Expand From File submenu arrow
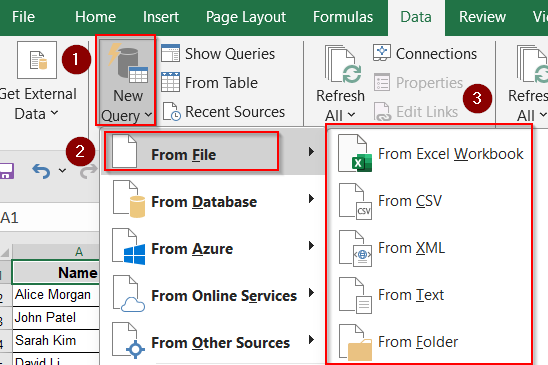 [311, 151]
